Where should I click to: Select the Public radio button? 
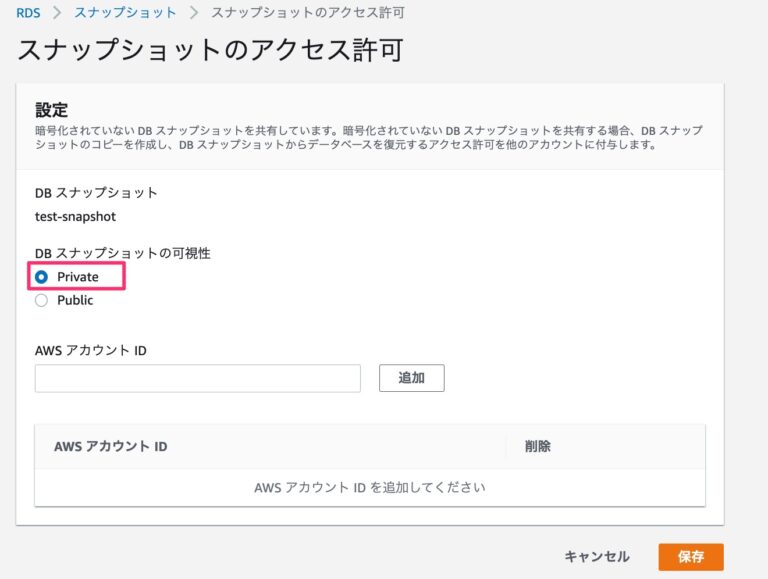[42, 300]
